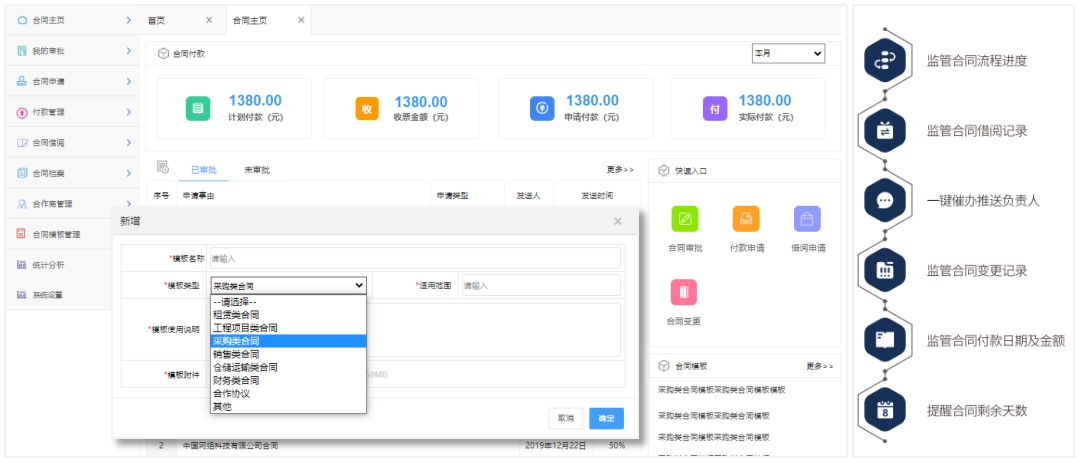
Task: Click the 实际付款 purple card icon
Action: (714, 108)
